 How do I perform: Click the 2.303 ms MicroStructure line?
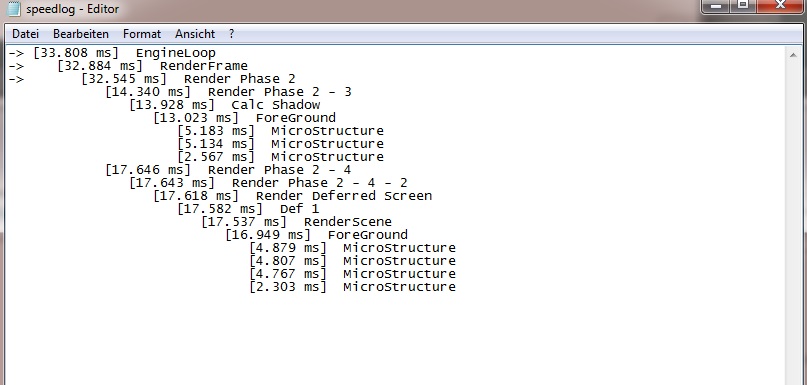click(353, 287)
